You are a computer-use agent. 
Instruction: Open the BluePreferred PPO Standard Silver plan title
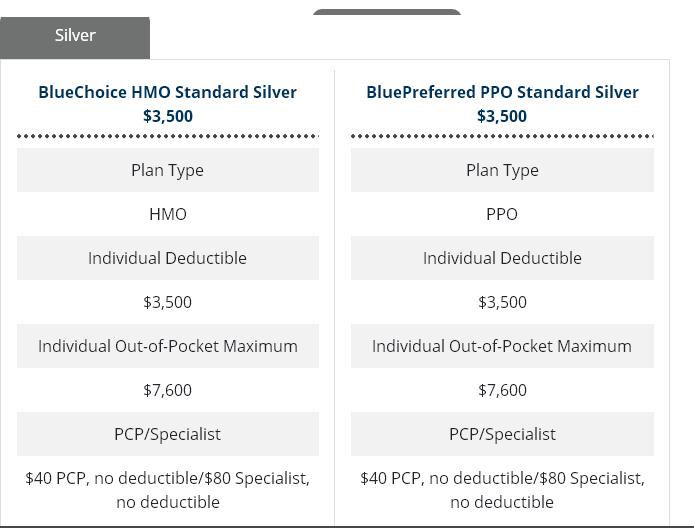coord(502,92)
